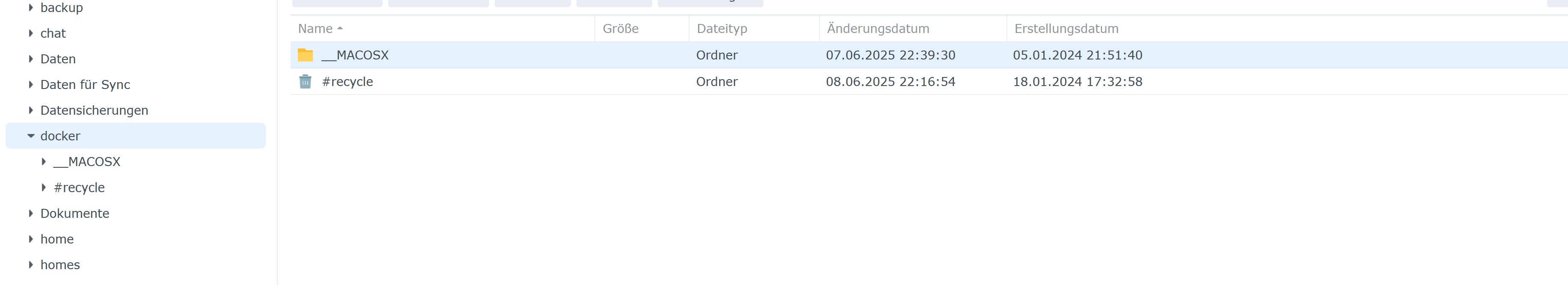1568x285 pixels.
Task: Open the Dokumente folder in tree
Action: (75, 214)
